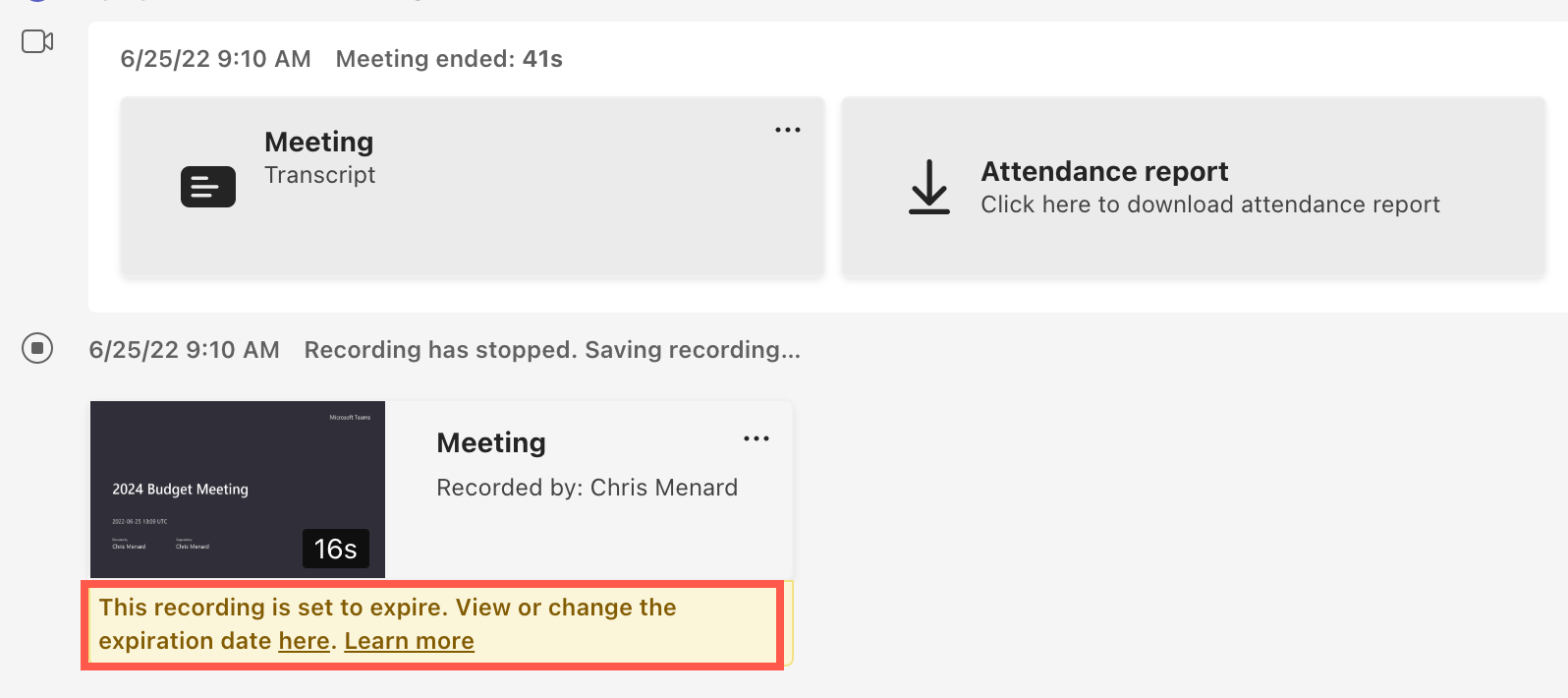The width and height of the screenshot is (1568, 698).
Task: Click the video camera meeting icon
Action: 35,41
